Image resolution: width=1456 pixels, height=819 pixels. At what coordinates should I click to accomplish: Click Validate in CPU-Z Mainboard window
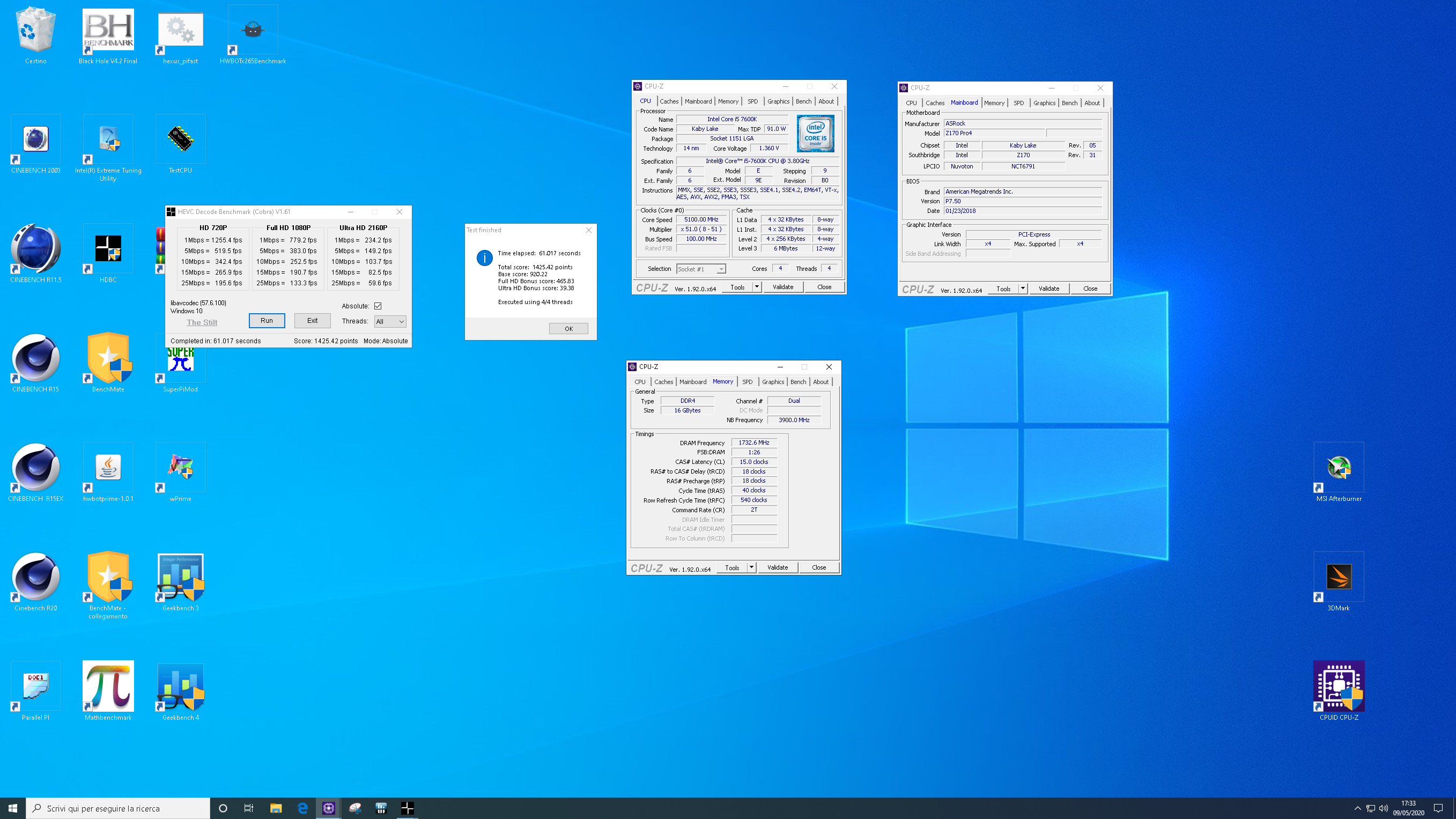point(1048,289)
